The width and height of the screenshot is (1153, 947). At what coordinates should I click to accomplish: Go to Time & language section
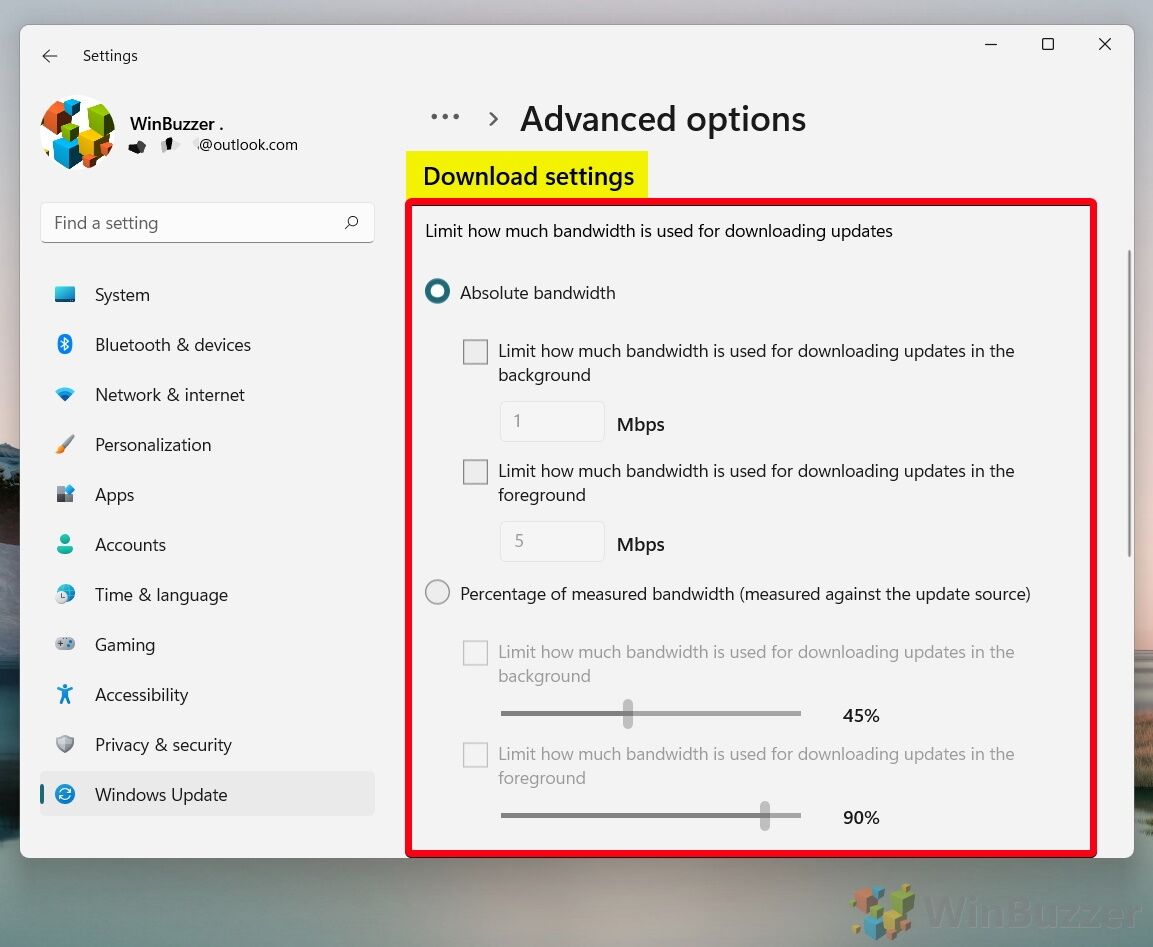pos(161,595)
